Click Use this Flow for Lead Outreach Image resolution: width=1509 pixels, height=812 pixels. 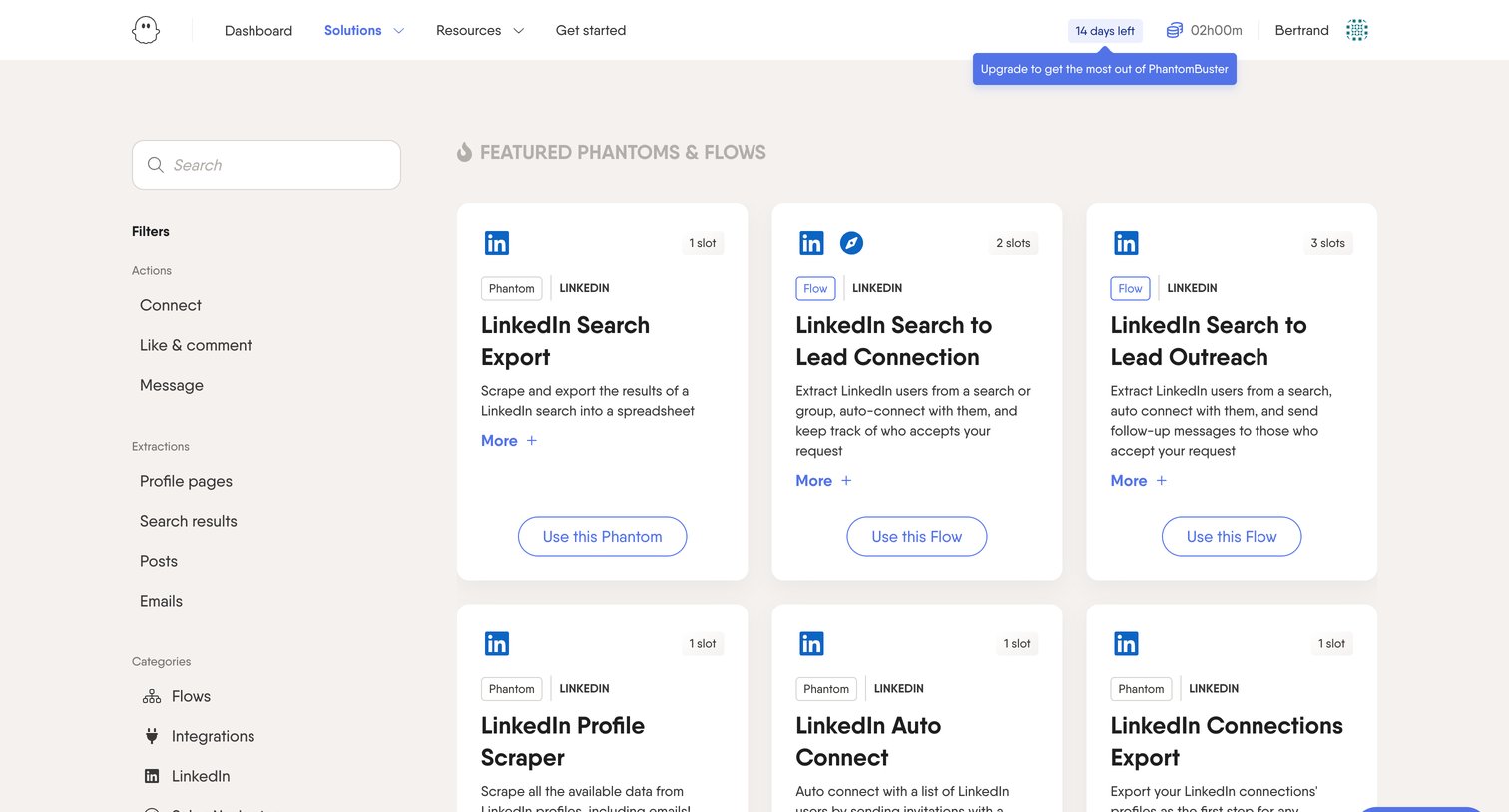point(1232,537)
